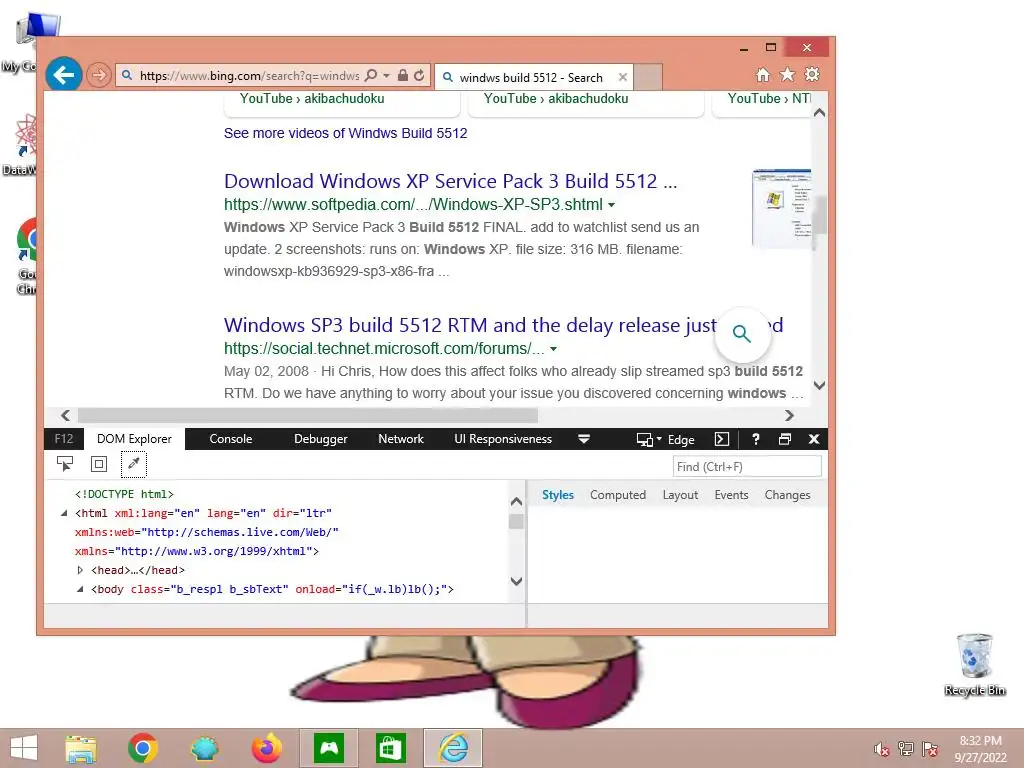This screenshot has width=1024, height=768.
Task: Click the search magnifier in address bar
Action: (371, 76)
